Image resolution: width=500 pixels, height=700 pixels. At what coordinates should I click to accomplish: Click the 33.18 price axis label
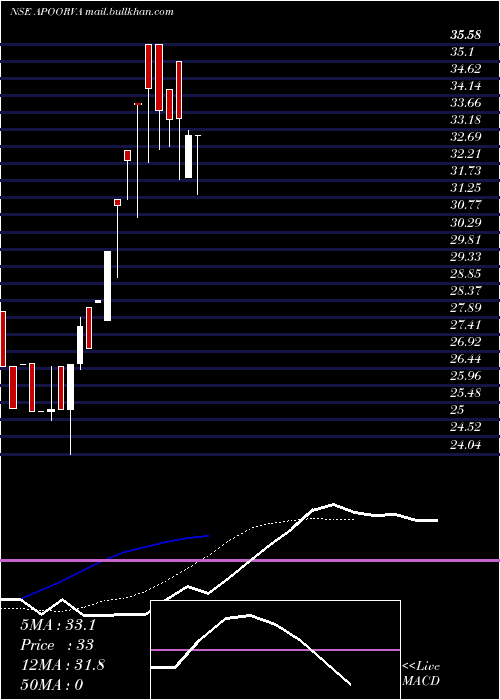point(466,120)
